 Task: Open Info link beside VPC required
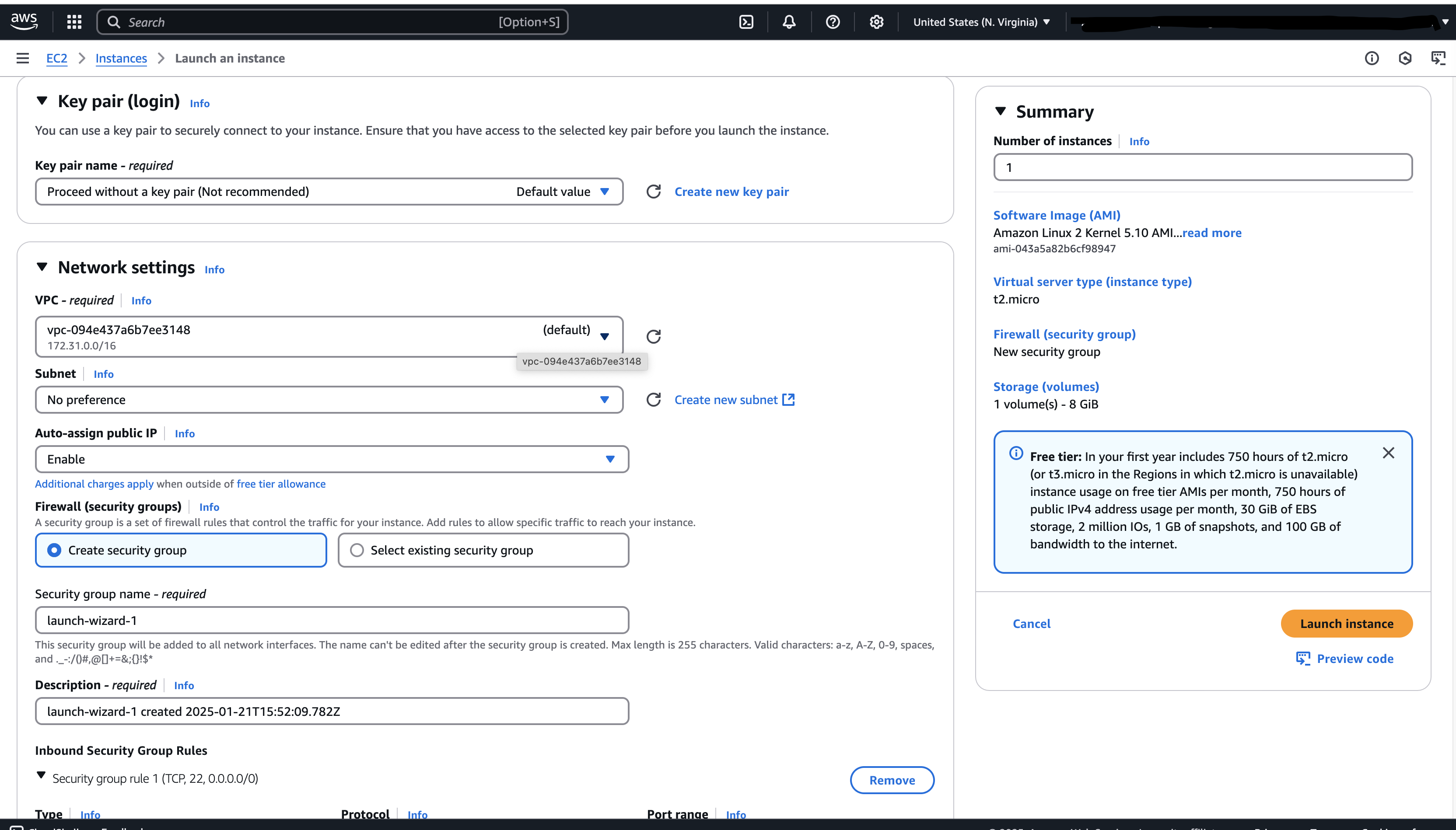(x=141, y=300)
